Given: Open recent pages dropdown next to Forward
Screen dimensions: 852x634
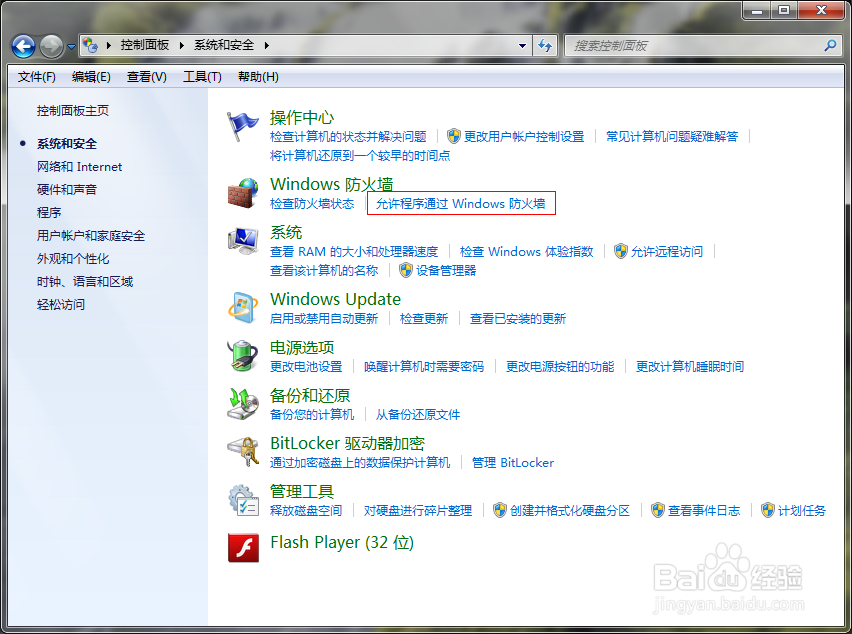Looking at the screenshot, I should click(71, 47).
